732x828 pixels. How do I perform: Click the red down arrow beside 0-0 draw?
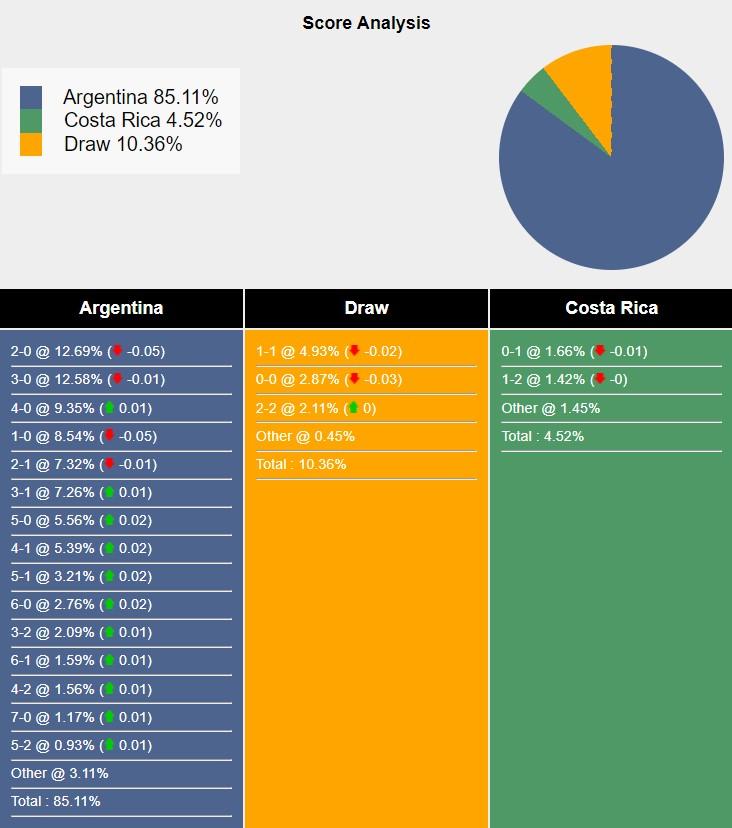coord(354,379)
